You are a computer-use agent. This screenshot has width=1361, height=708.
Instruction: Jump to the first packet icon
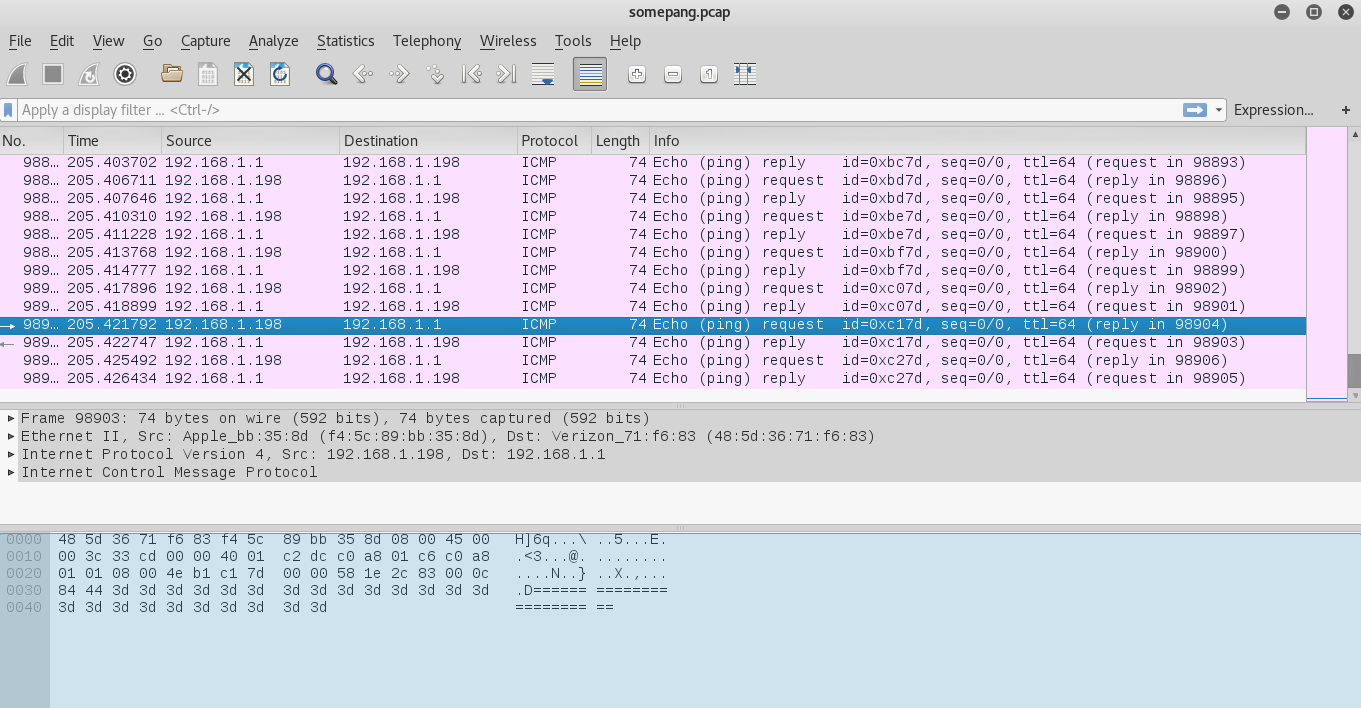pos(471,74)
